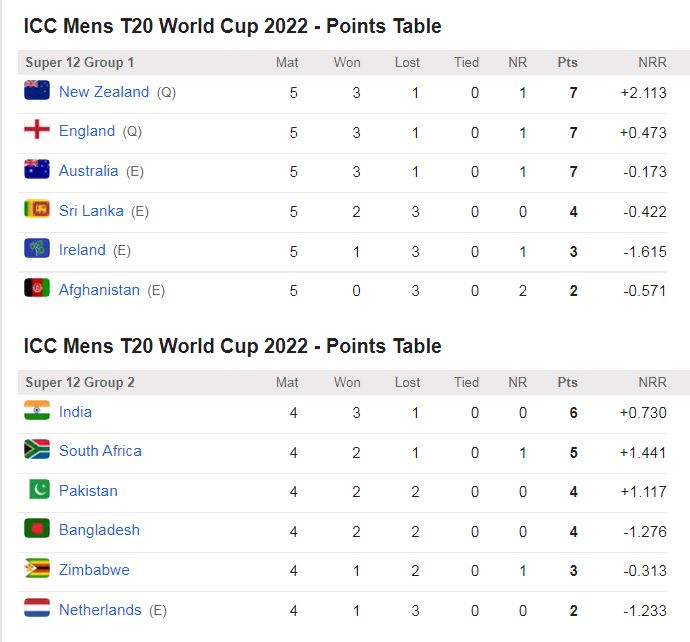The width and height of the screenshot is (690, 642).
Task: Click the Pts column header in Group 2
Action: tap(568, 382)
